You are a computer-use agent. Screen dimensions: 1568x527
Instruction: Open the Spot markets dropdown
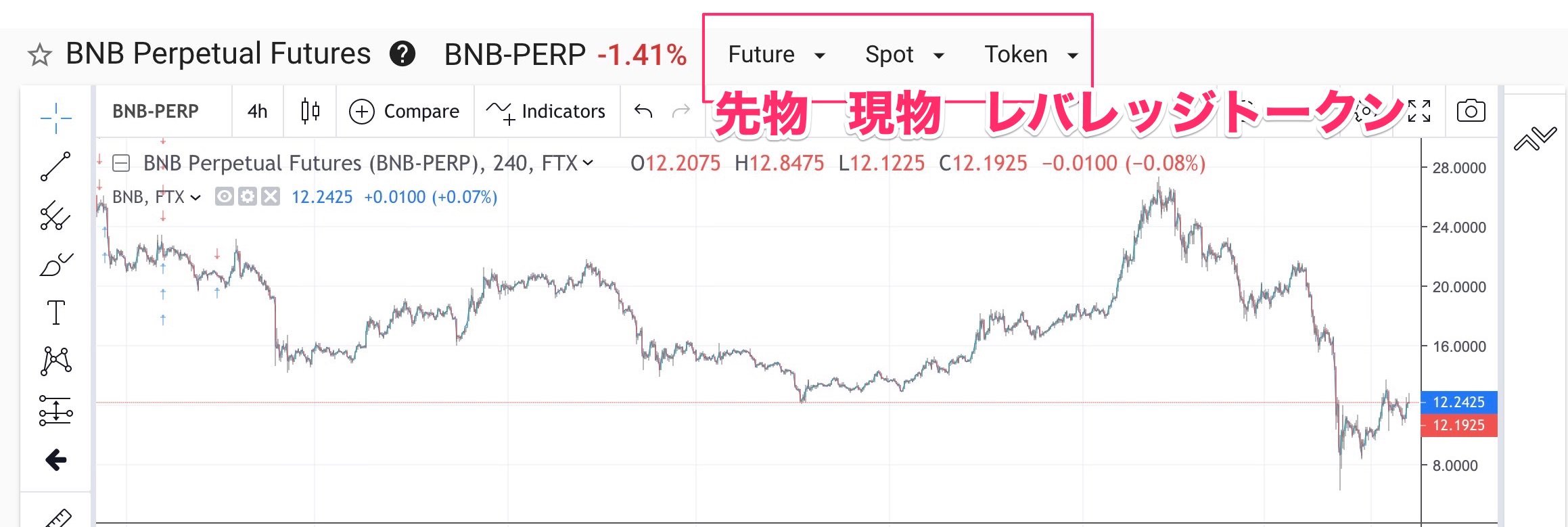click(904, 55)
